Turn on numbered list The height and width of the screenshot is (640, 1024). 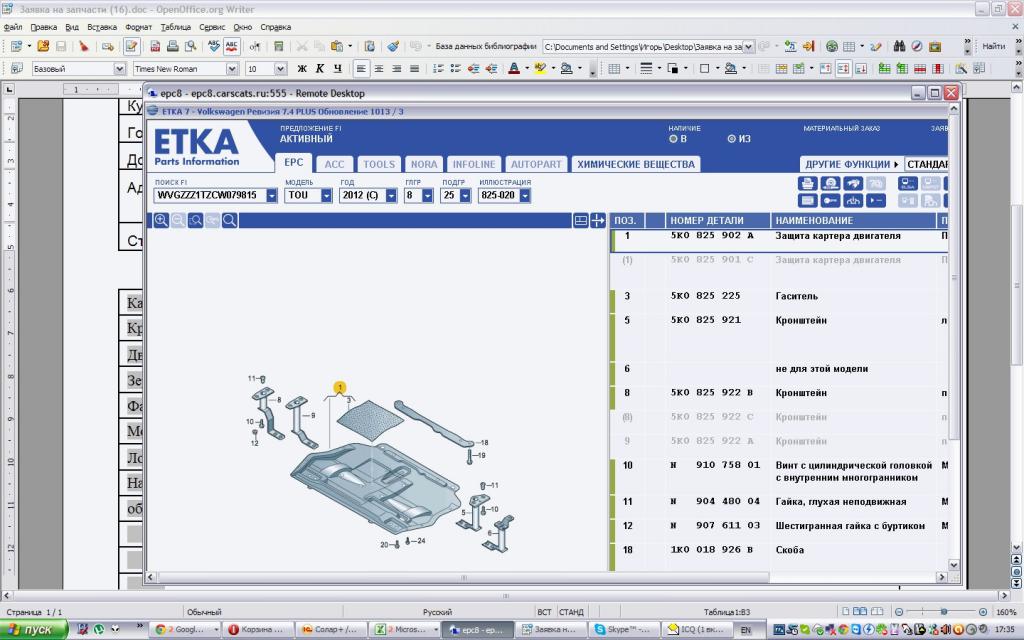point(438,69)
